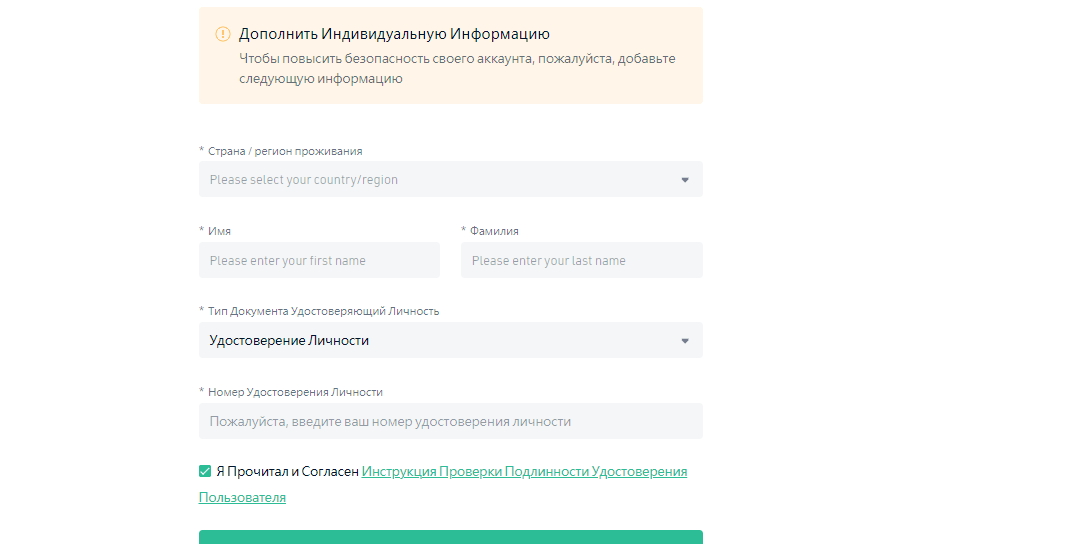Screen dimensions: 1087x544
Task: Click the Тип Документа Удостоверяющий Личность label
Action: 323,311
